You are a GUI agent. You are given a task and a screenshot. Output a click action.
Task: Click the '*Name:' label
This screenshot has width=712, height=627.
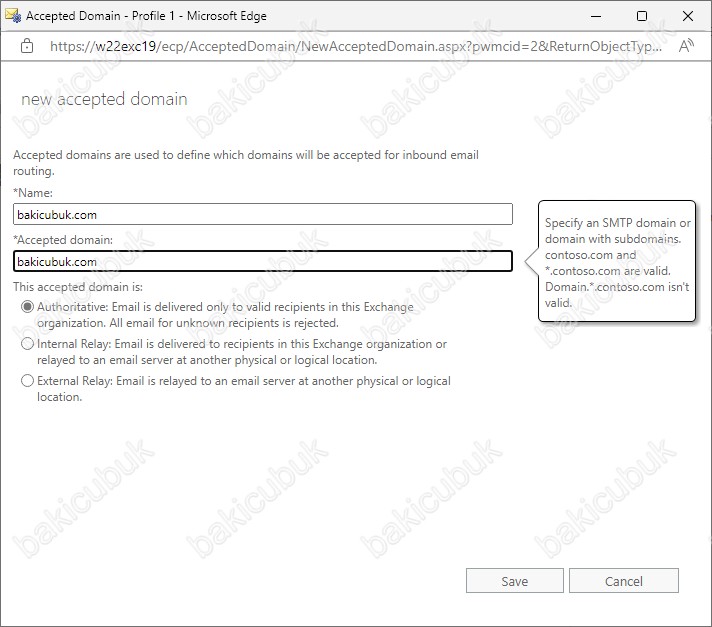[x=33, y=193]
